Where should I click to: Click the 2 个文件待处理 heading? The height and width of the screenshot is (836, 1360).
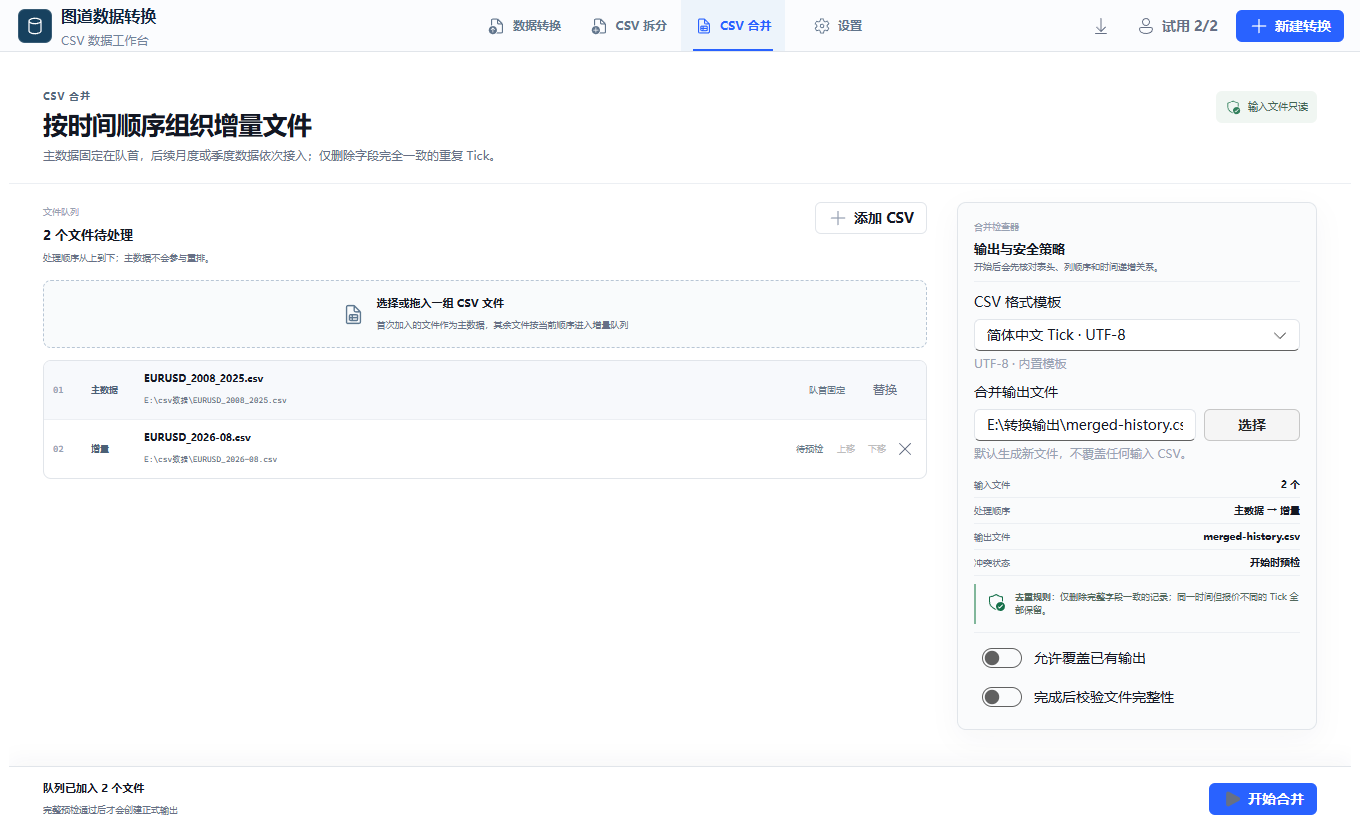click(x=88, y=236)
